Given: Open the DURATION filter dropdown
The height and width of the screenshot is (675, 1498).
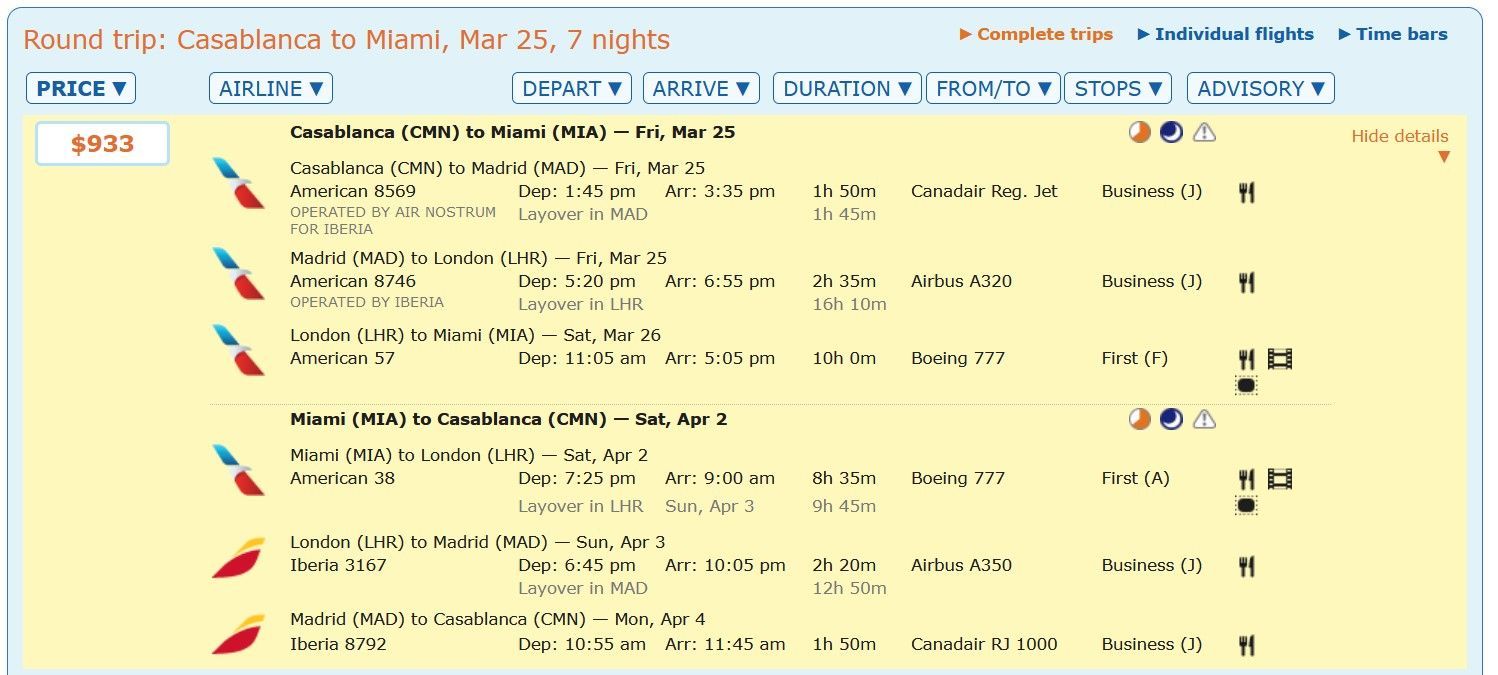Looking at the screenshot, I should tap(847, 88).
